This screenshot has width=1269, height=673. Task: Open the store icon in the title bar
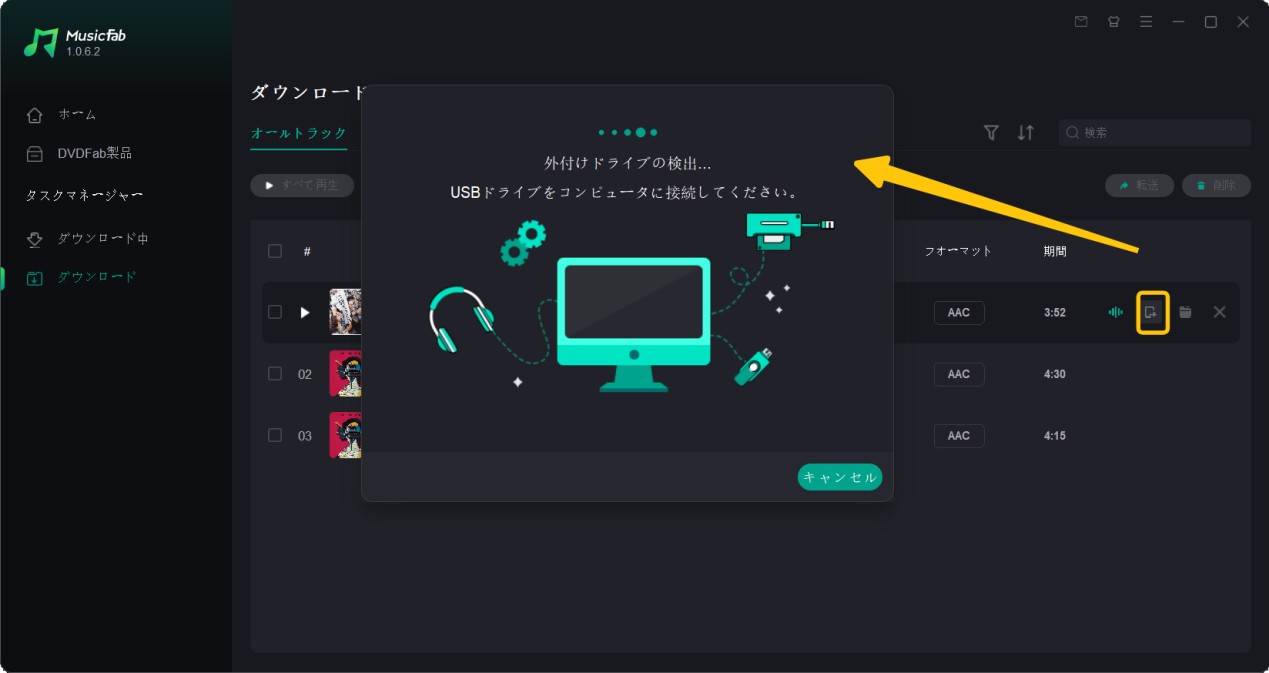[x=1113, y=21]
